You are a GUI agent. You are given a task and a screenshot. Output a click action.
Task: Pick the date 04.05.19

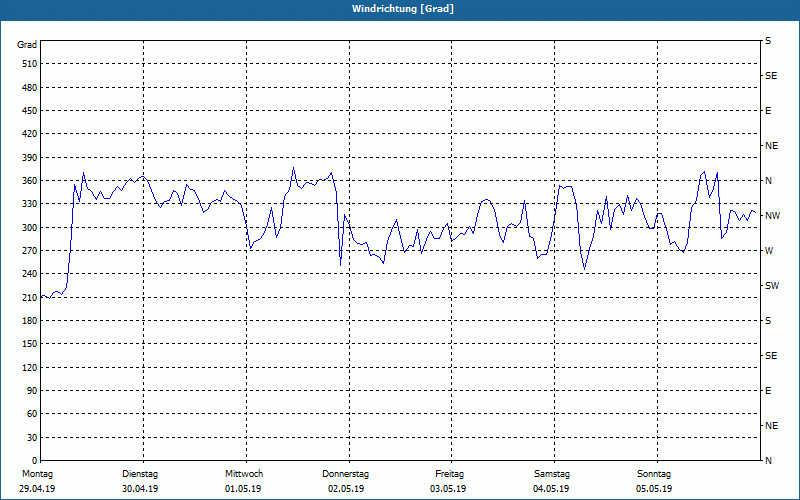pyautogui.click(x=551, y=489)
